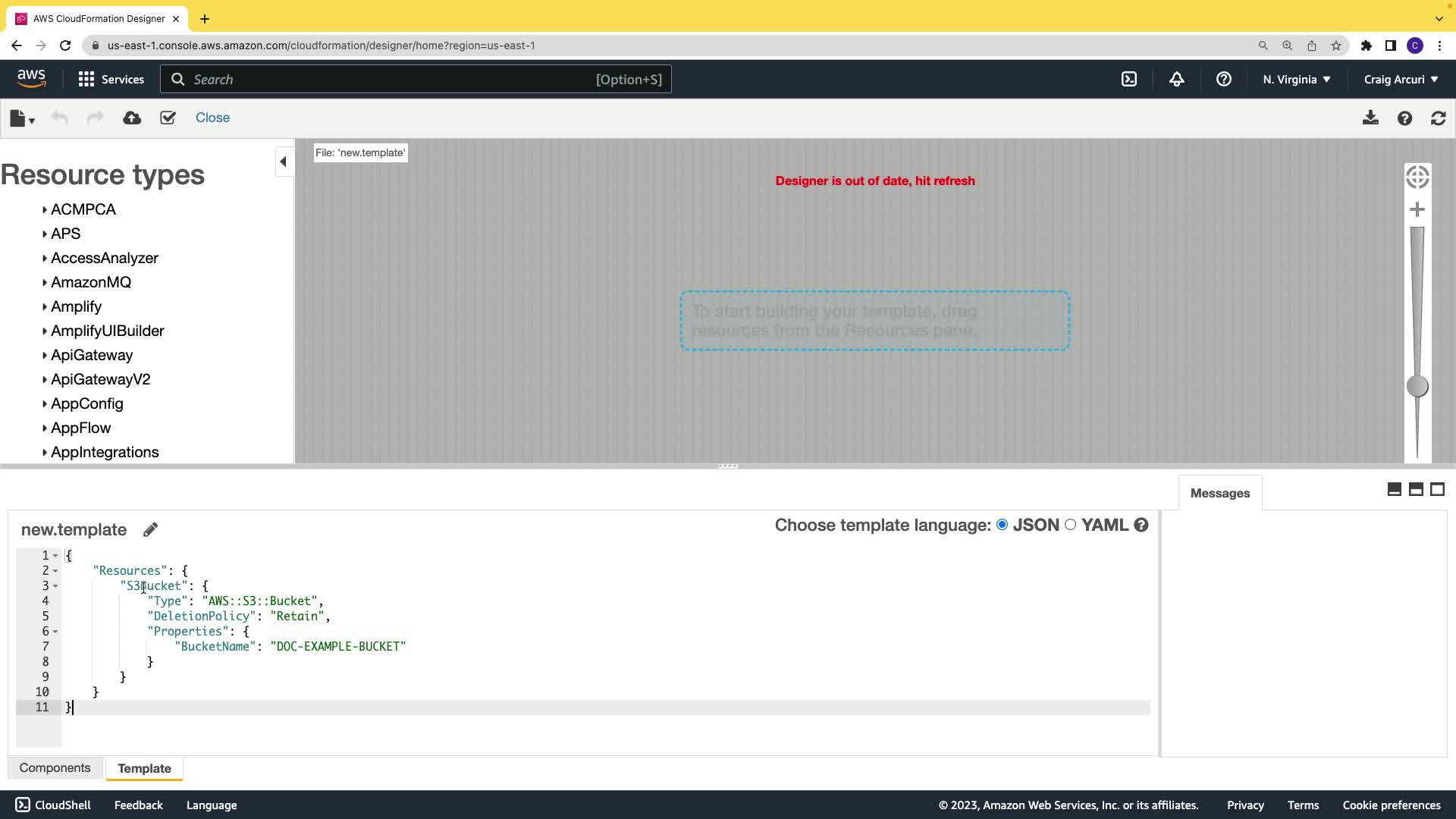Open the File menu dropdown in the toolbar
1456x819 pixels.
tap(22, 118)
